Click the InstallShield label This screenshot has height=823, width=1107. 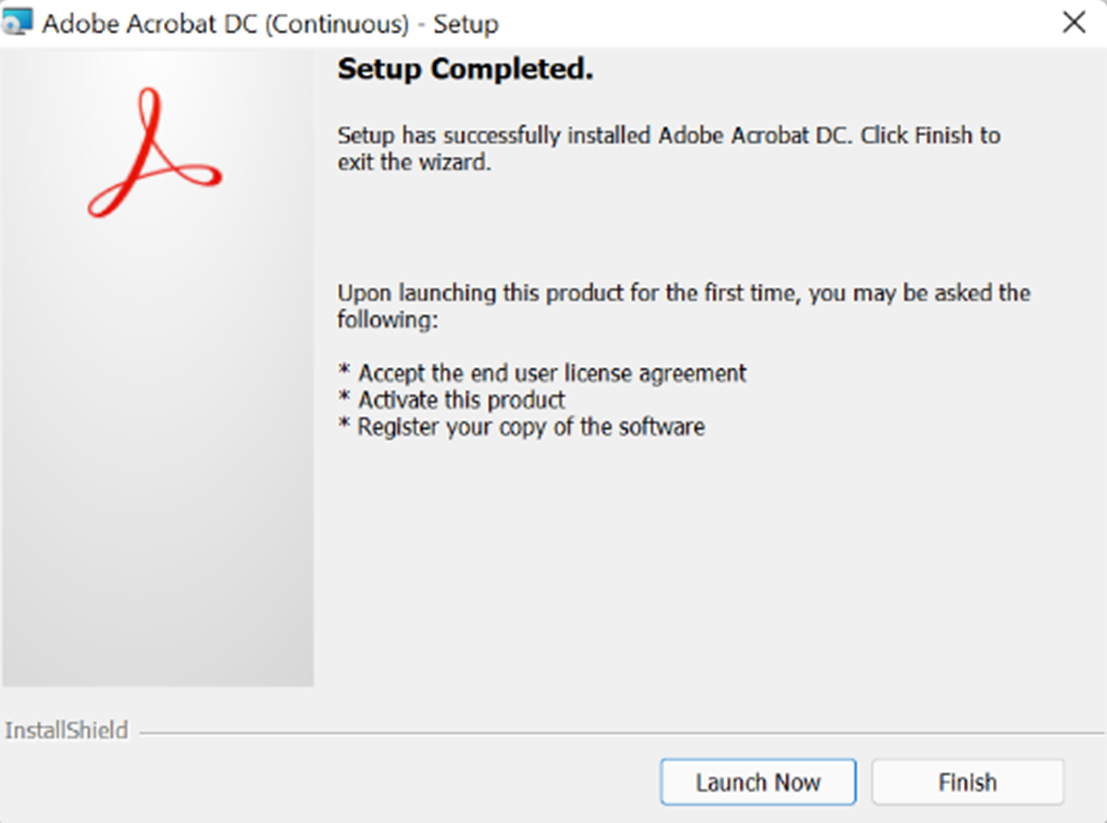[67, 731]
